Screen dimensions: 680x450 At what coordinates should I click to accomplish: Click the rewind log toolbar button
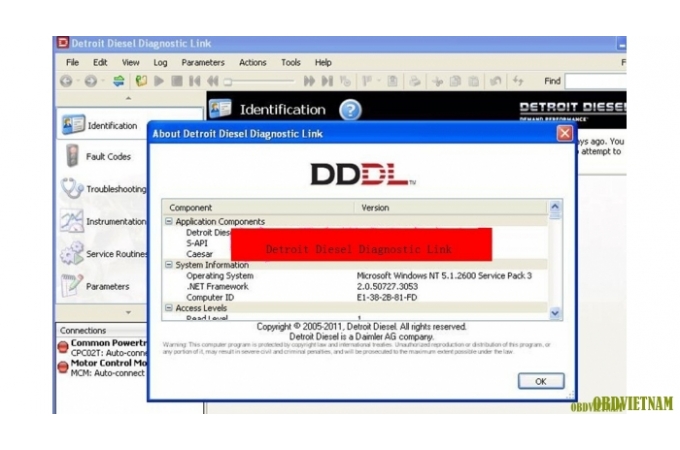(212, 81)
